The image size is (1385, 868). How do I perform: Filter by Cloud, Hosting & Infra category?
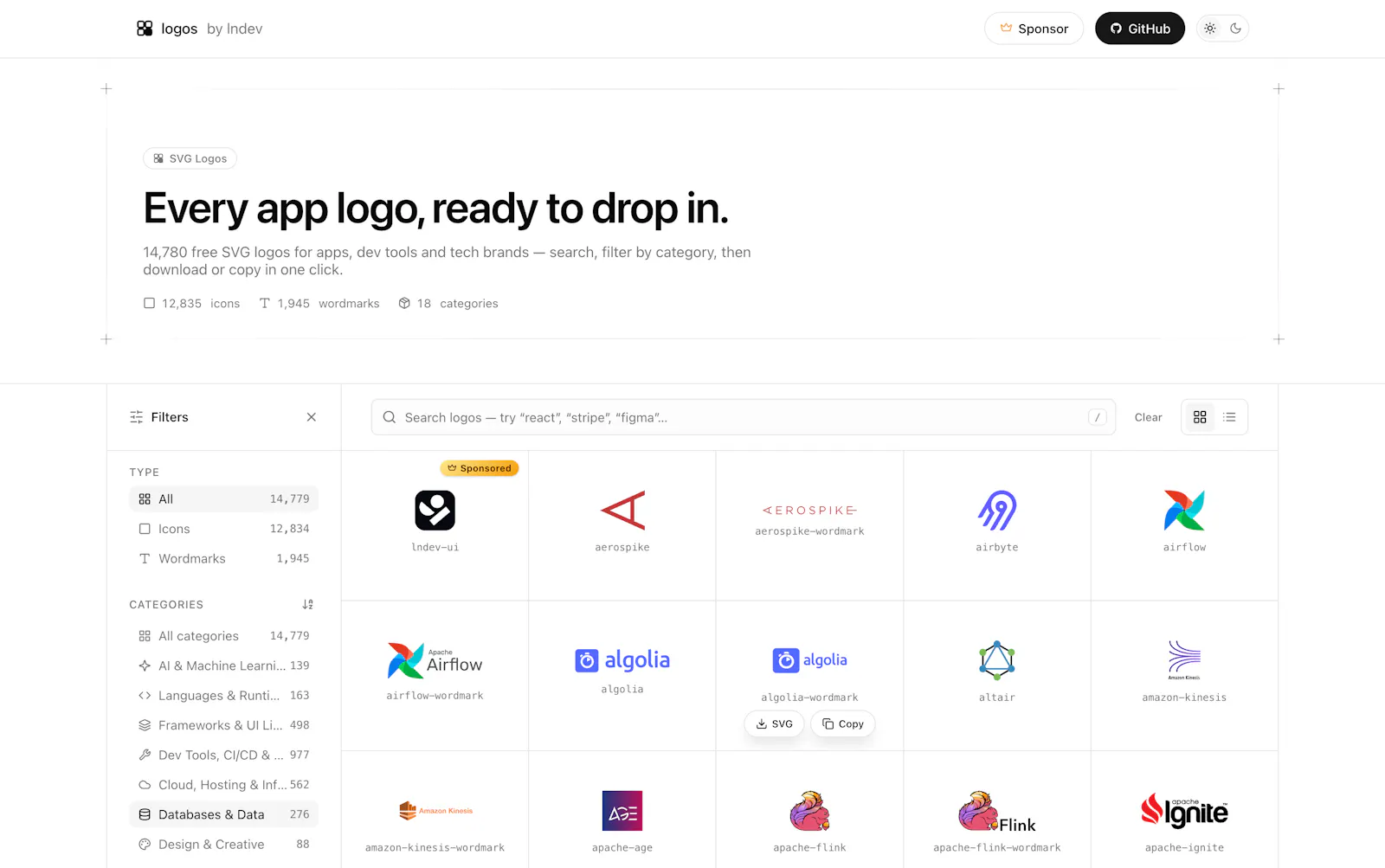tap(224, 785)
